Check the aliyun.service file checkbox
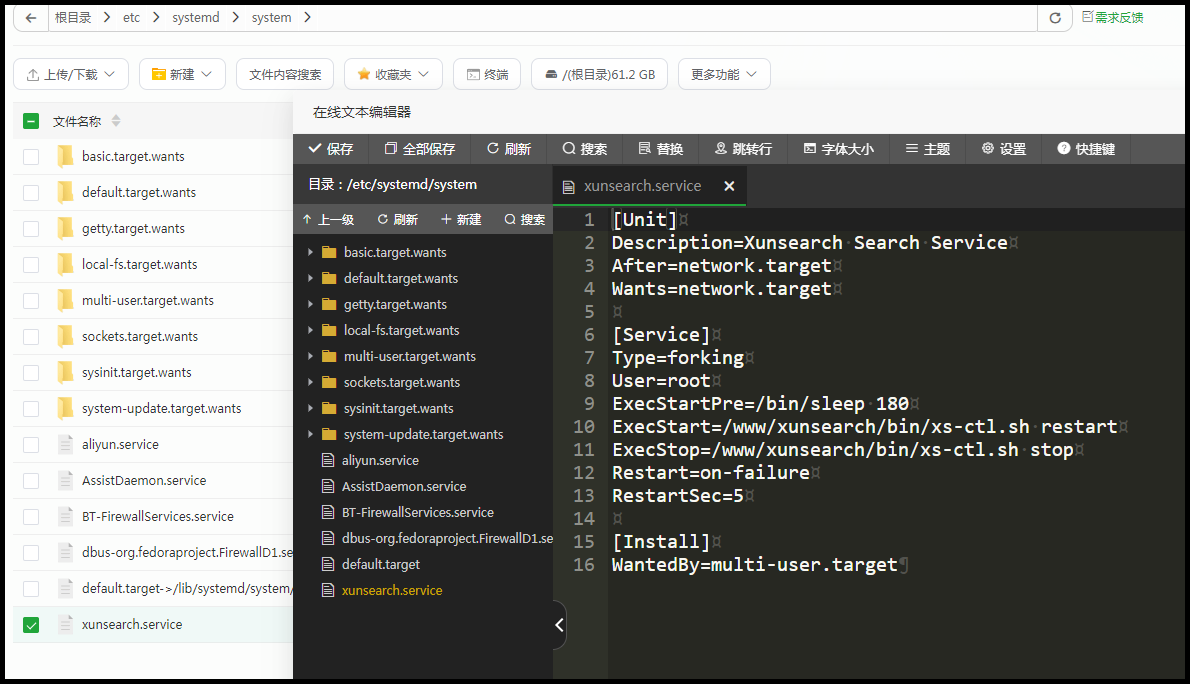 (31, 445)
